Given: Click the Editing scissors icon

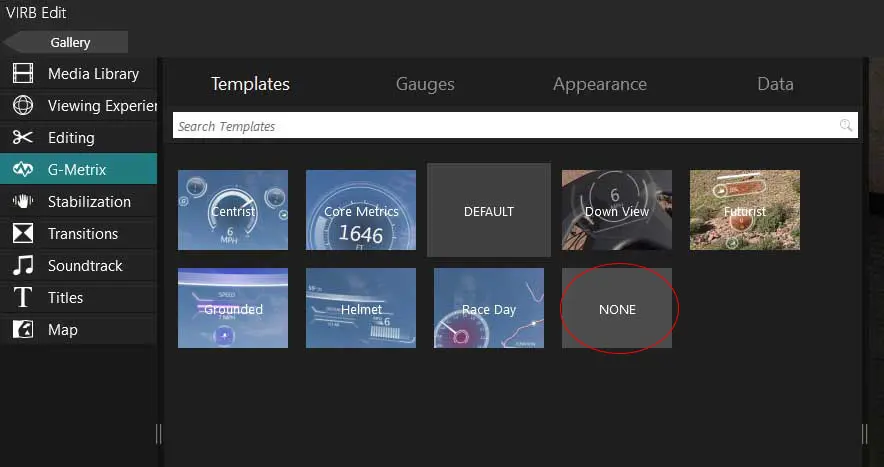Looking at the screenshot, I should click(x=23, y=137).
